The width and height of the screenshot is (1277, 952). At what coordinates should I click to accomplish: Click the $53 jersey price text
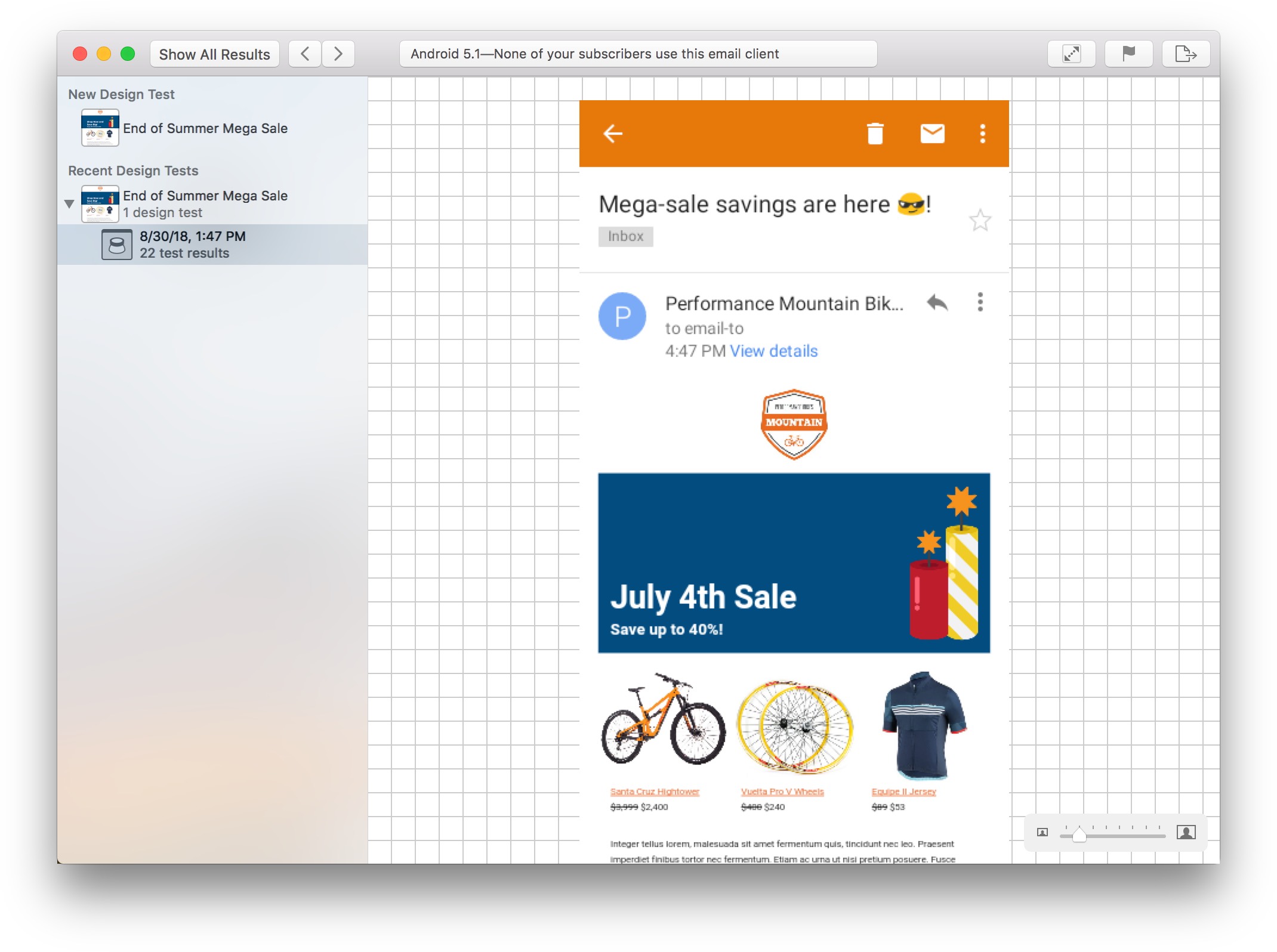pyautogui.click(x=897, y=807)
